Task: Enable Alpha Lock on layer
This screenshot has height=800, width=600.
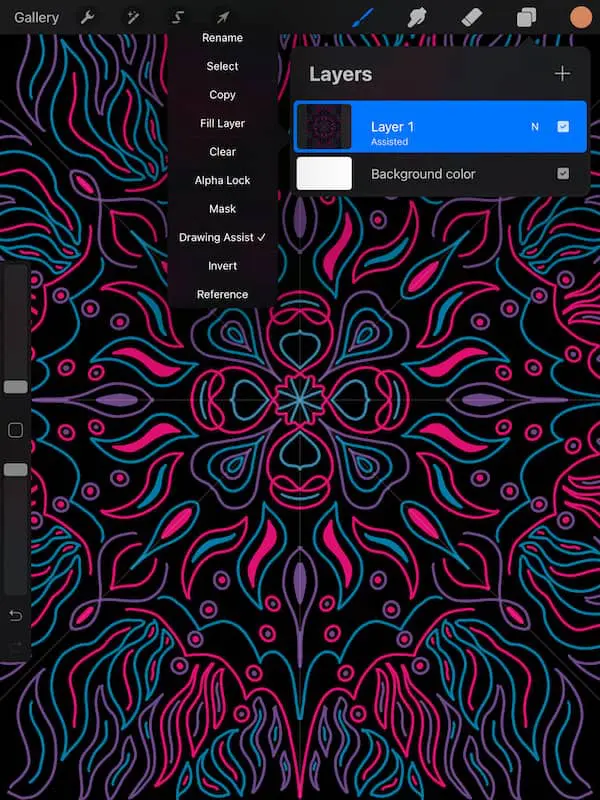Action: tap(222, 181)
